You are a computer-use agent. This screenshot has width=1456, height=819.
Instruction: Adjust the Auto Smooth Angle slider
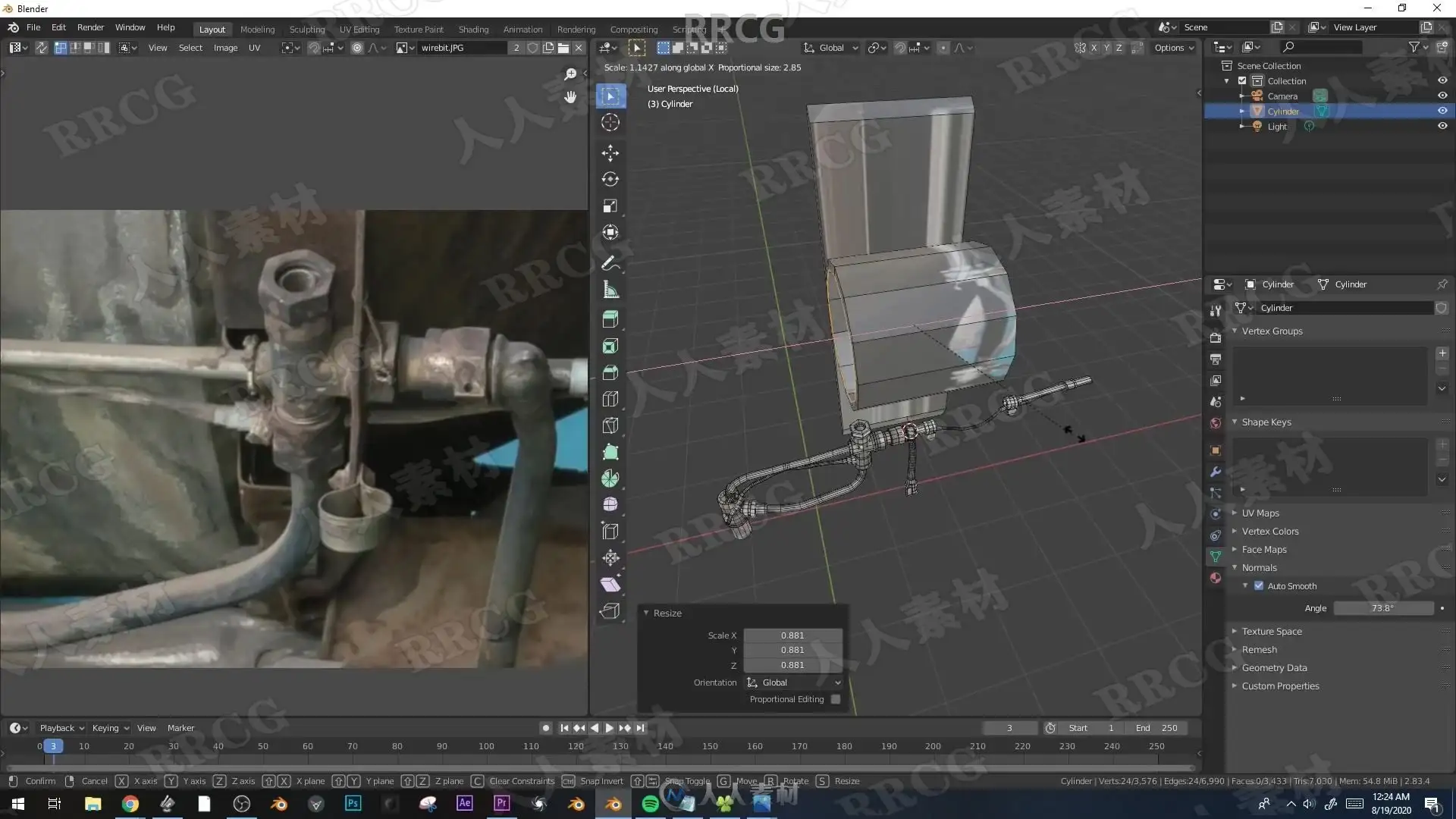coord(1382,608)
